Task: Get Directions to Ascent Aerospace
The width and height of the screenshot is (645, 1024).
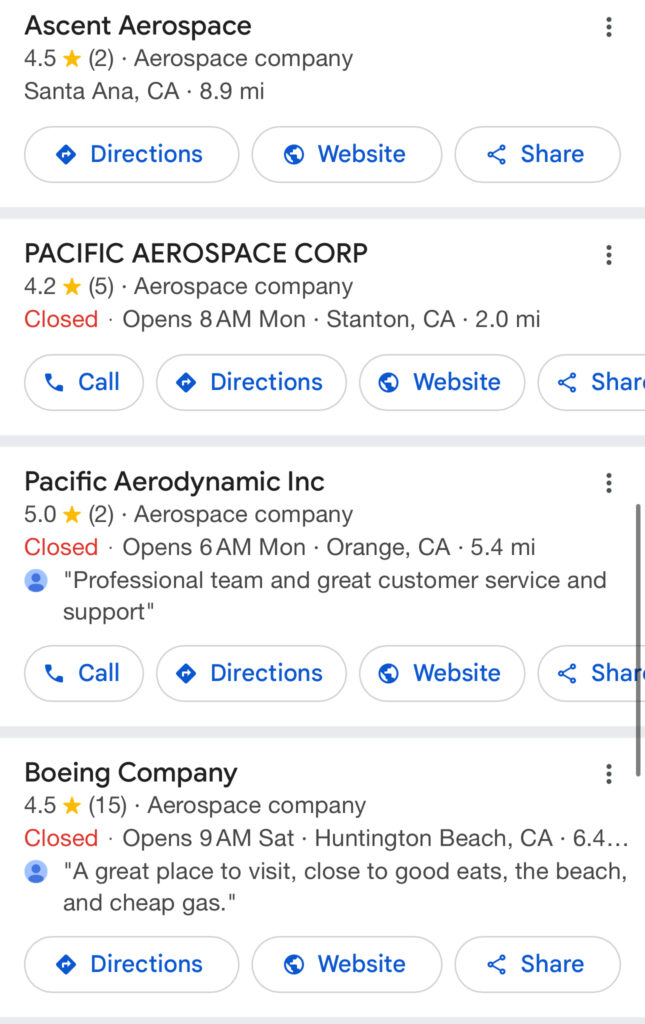Action: click(131, 154)
